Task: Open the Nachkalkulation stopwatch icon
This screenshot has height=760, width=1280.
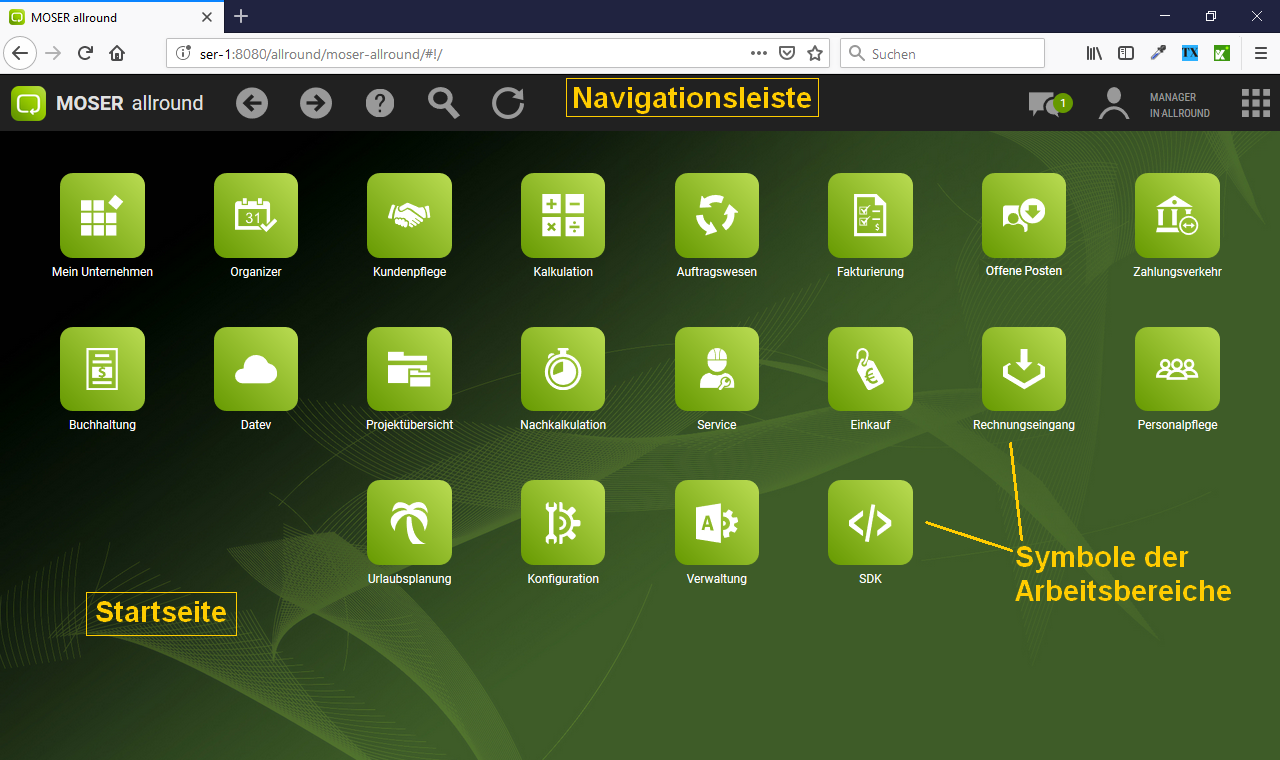Action: [563, 369]
